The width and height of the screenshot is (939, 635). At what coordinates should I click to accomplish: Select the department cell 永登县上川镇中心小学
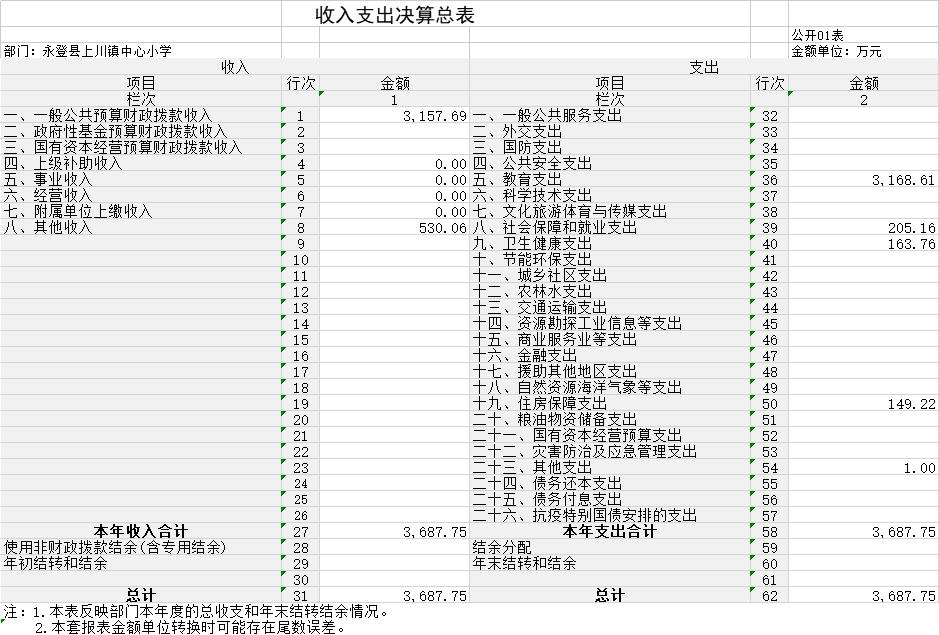point(88,51)
